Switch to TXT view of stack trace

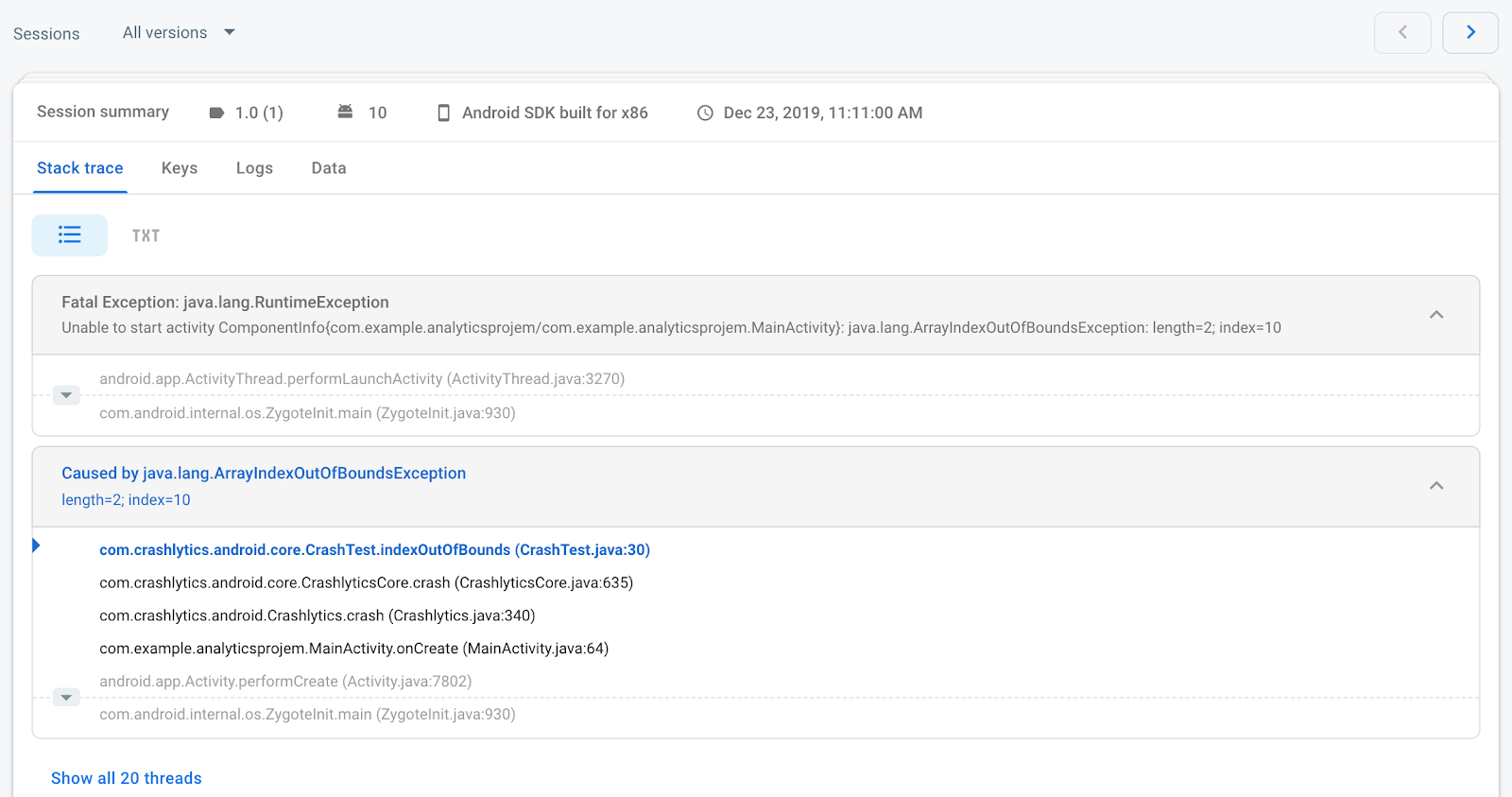click(x=146, y=235)
